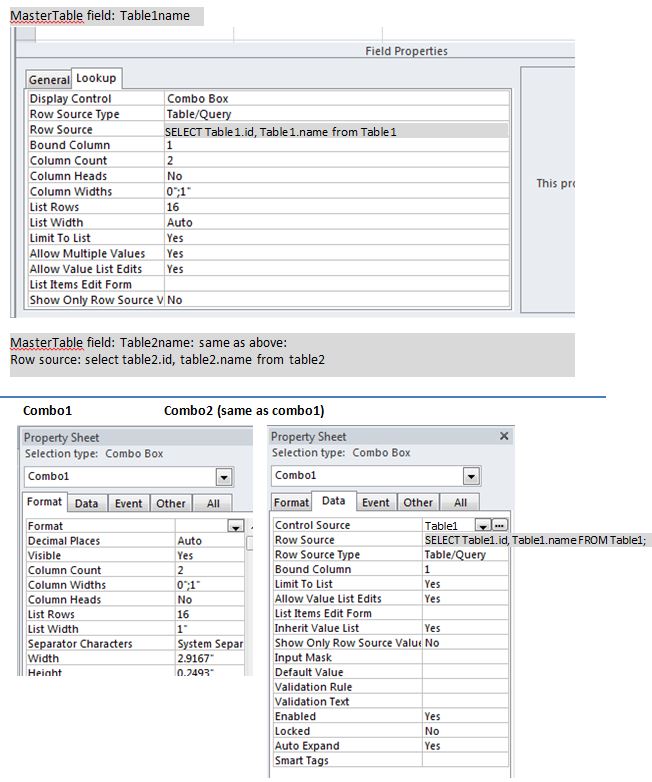Click the Validation Text property field
Viewport: 652px width, 782px height.
tap(465, 702)
